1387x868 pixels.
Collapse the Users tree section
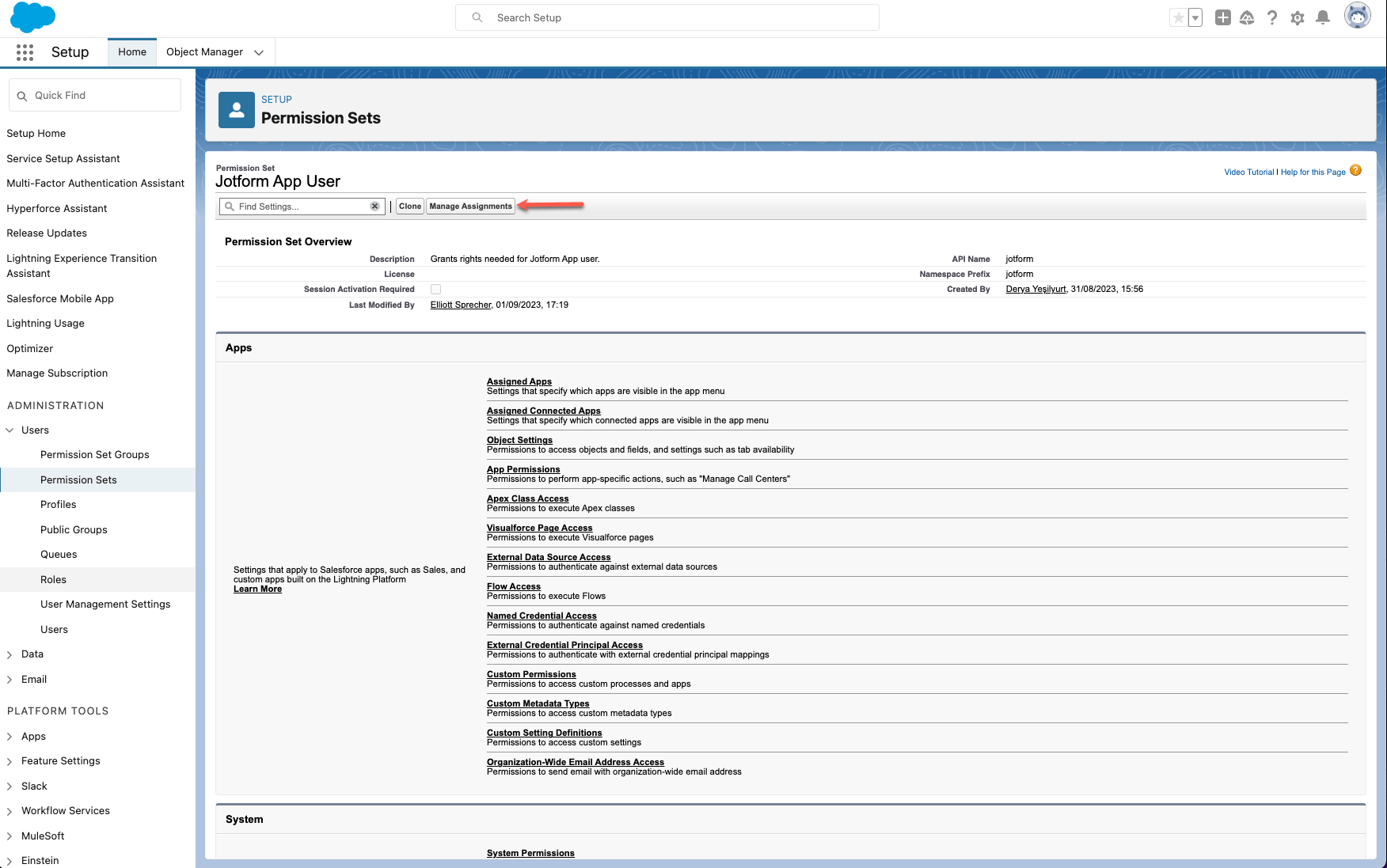(9, 430)
